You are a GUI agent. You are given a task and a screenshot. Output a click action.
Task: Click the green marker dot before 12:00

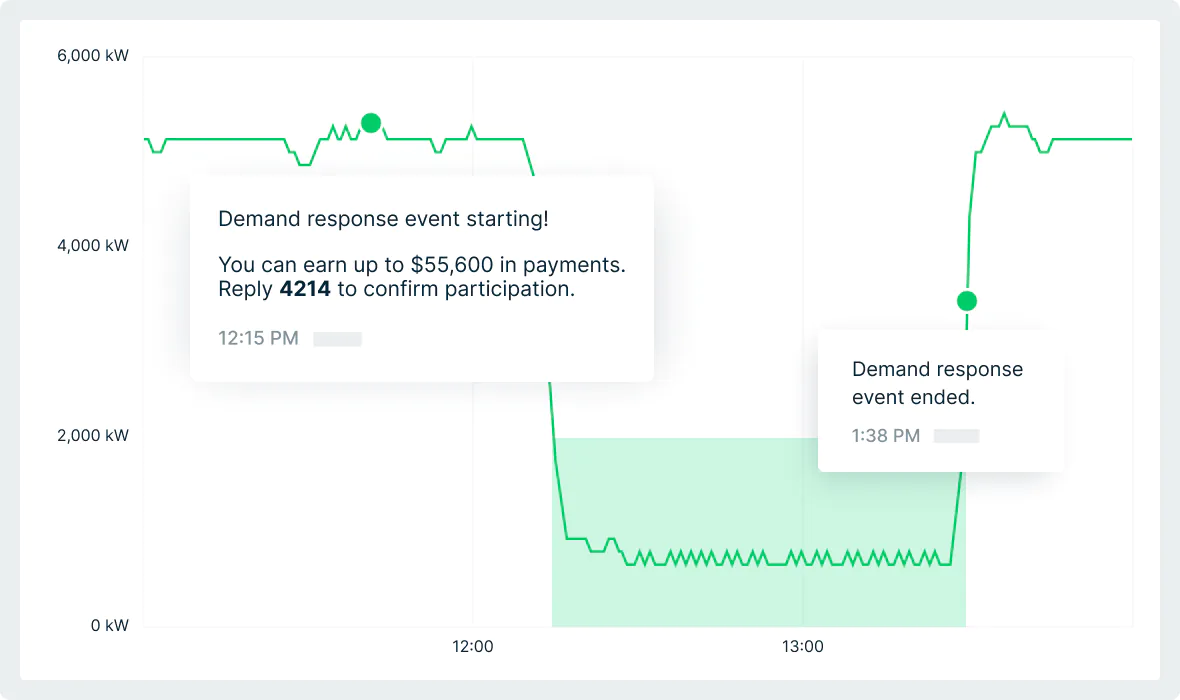pyautogui.click(x=371, y=123)
